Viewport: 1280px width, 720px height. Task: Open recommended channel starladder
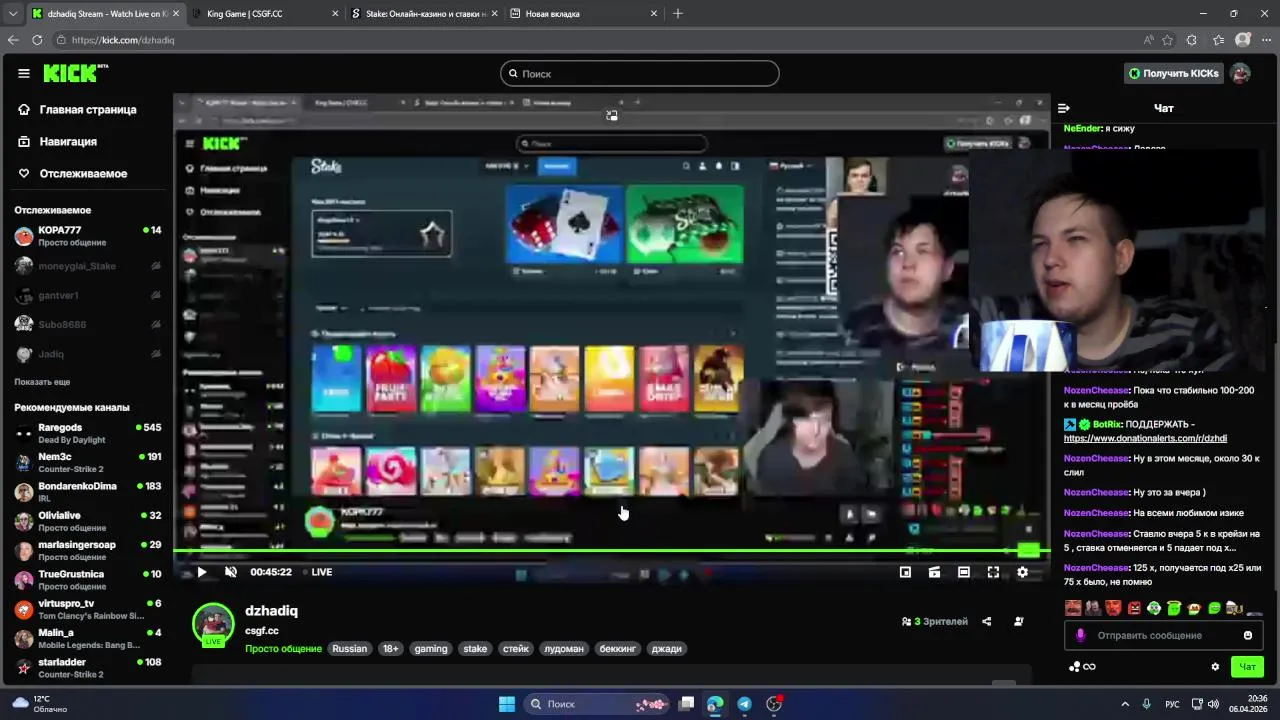tap(88, 668)
